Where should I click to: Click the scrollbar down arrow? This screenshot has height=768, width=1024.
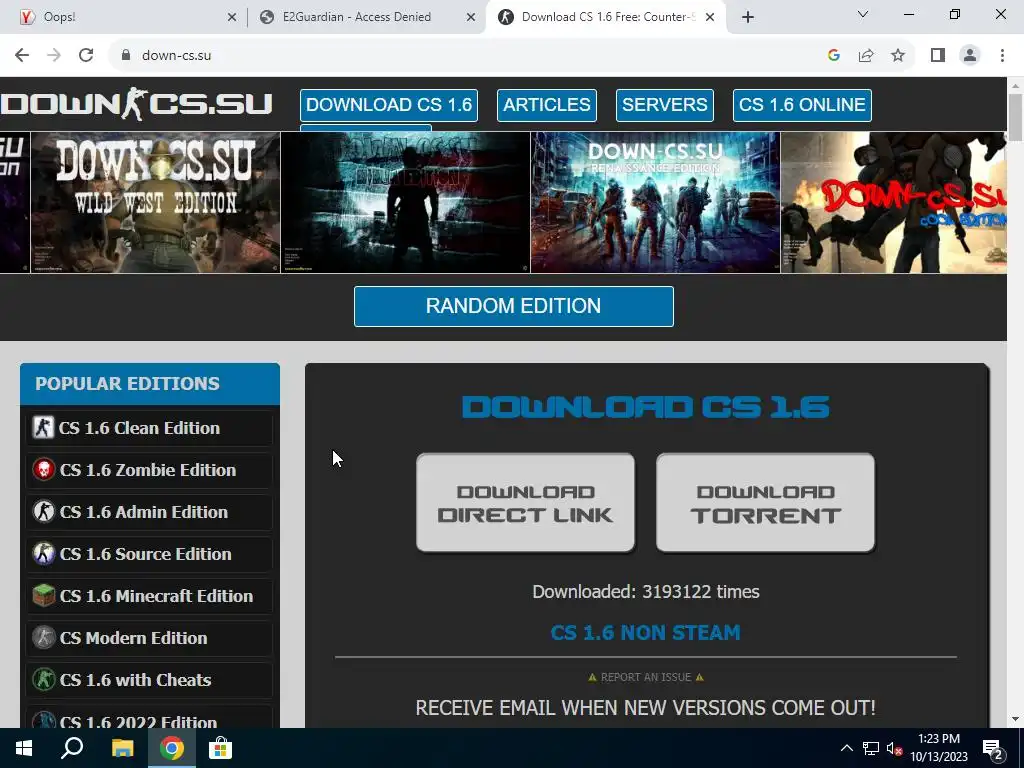click(1015, 720)
